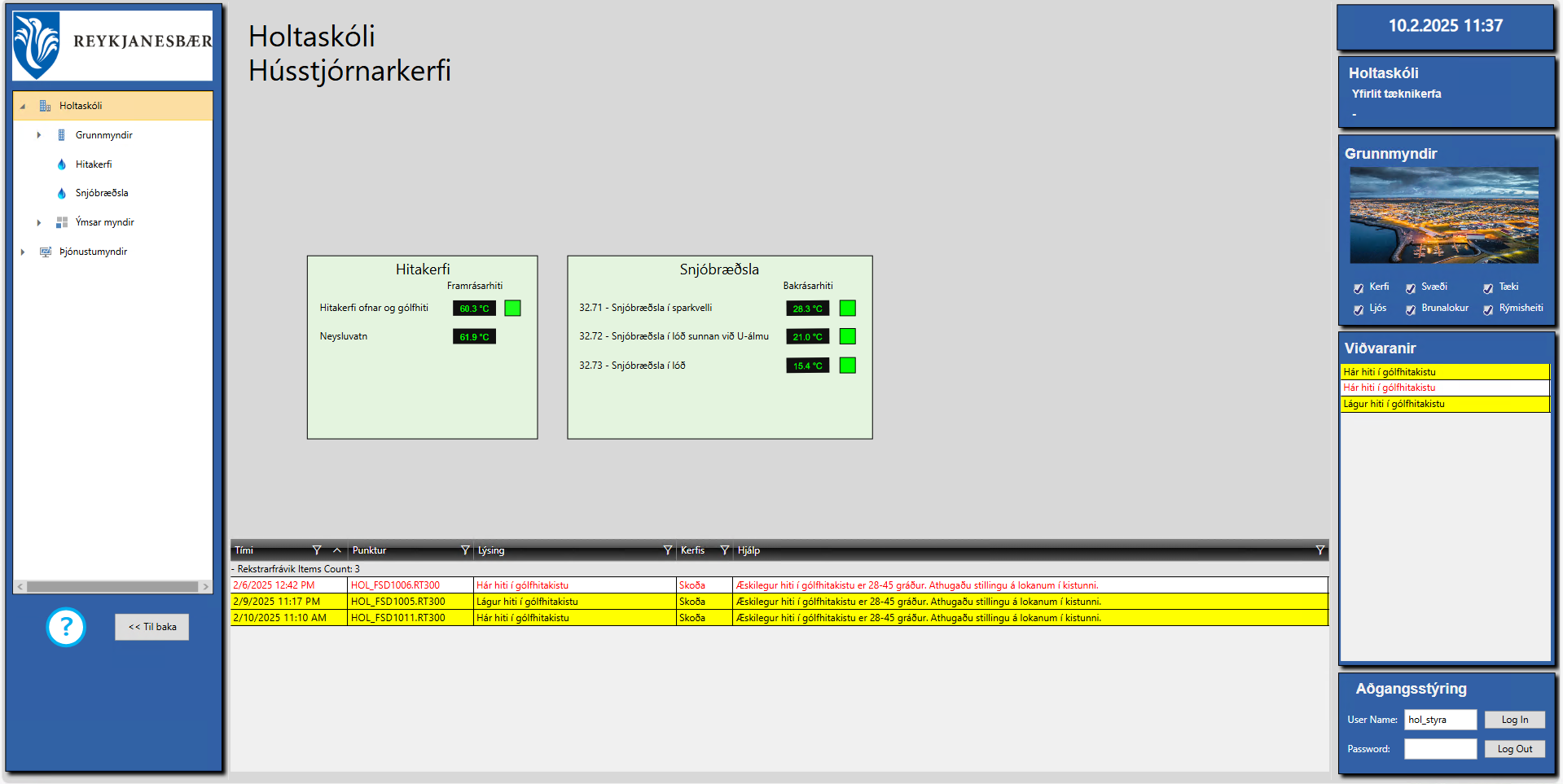
Task: Click the Password input field
Action: coord(1439,749)
